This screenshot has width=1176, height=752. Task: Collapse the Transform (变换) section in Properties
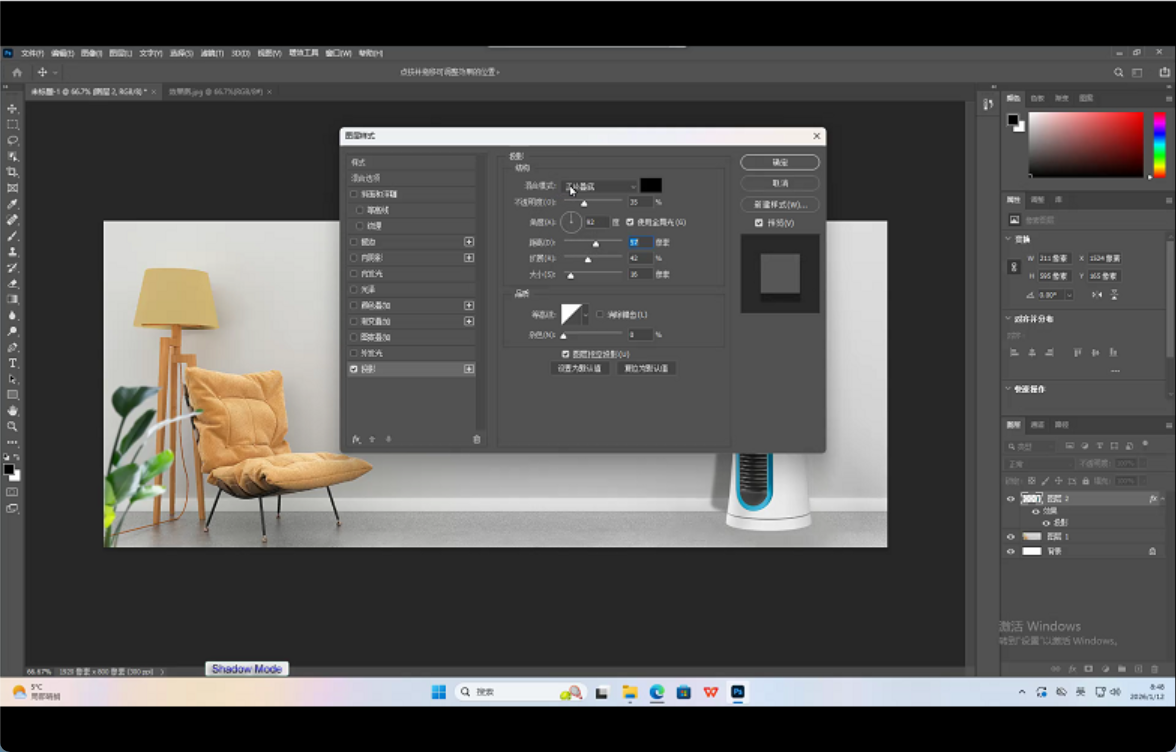[x=1008, y=239]
